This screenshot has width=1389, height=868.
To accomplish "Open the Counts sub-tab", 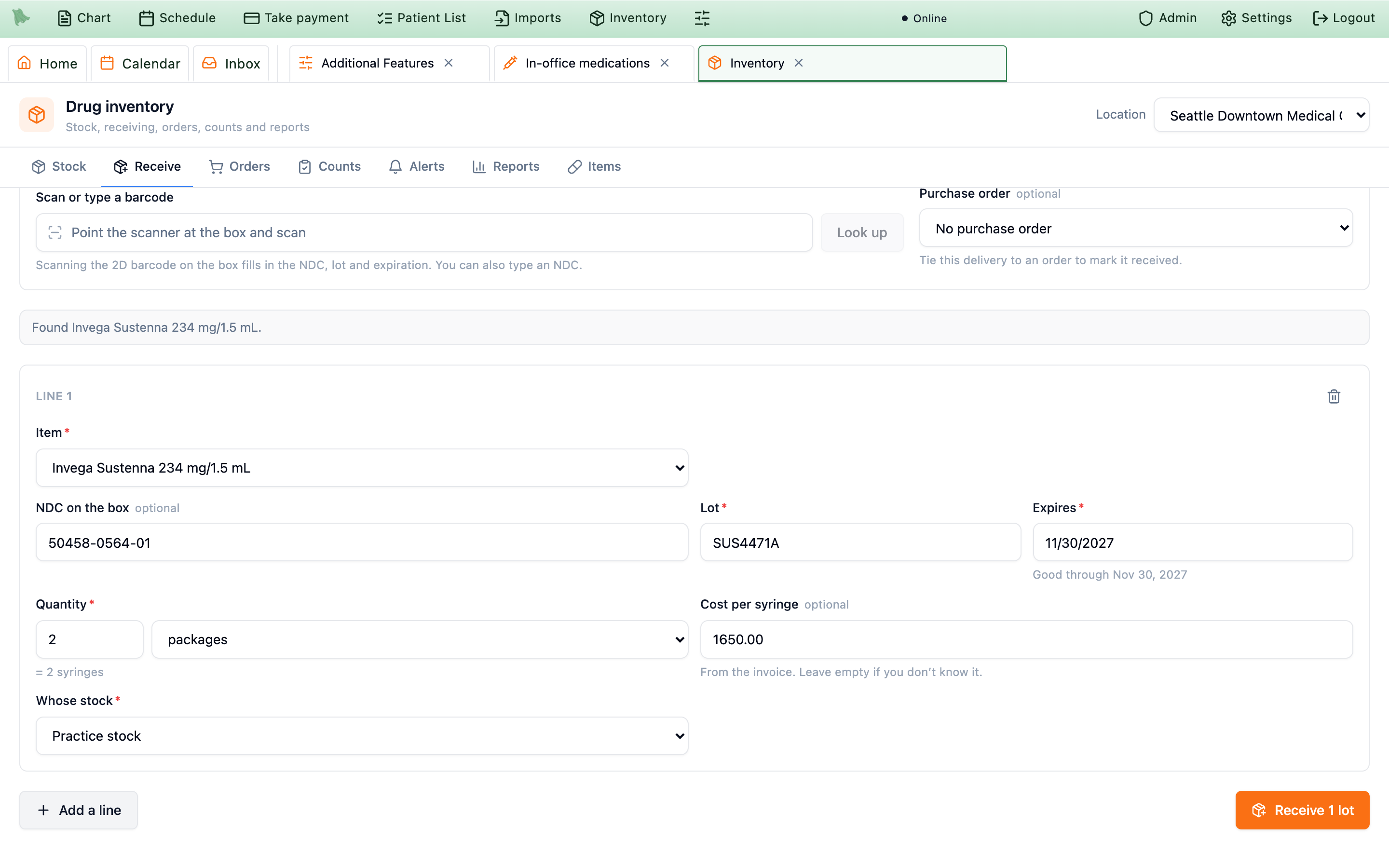I will coord(329,166).
